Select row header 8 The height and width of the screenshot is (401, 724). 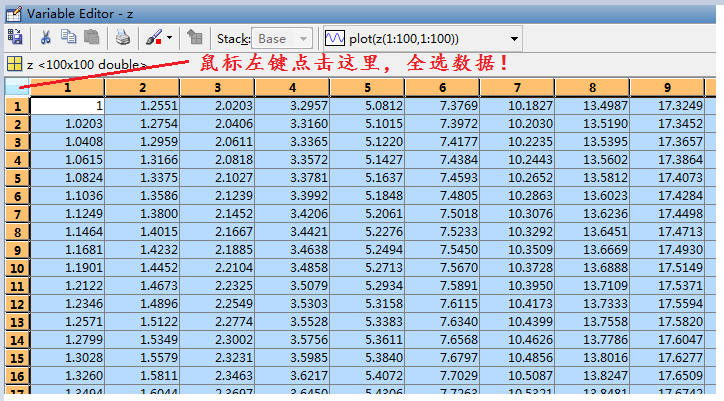(x=18, y=232)
